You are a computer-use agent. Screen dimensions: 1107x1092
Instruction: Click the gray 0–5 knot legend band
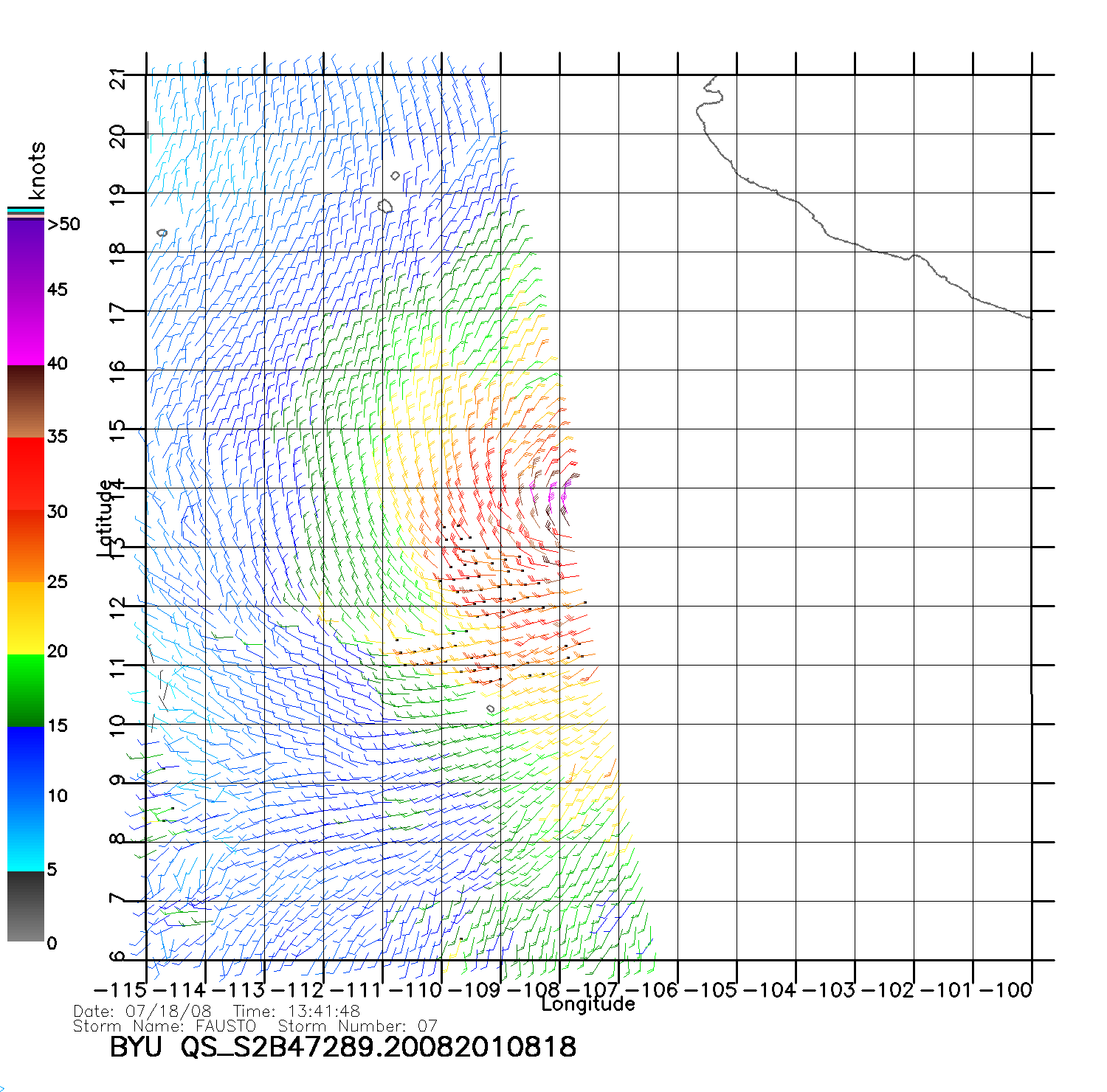(x=25, y=906)
